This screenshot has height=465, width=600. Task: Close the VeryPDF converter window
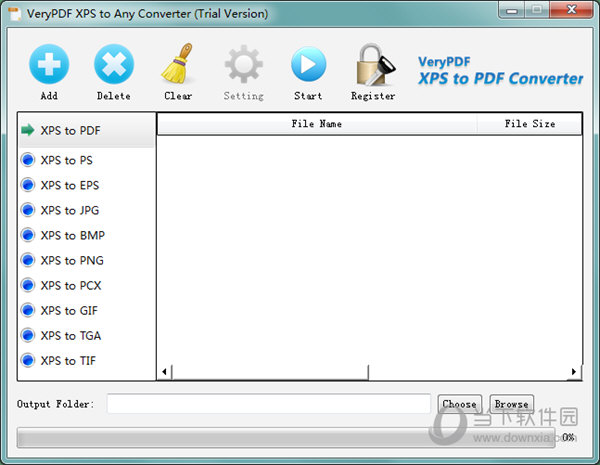click(x=571, y=10)
